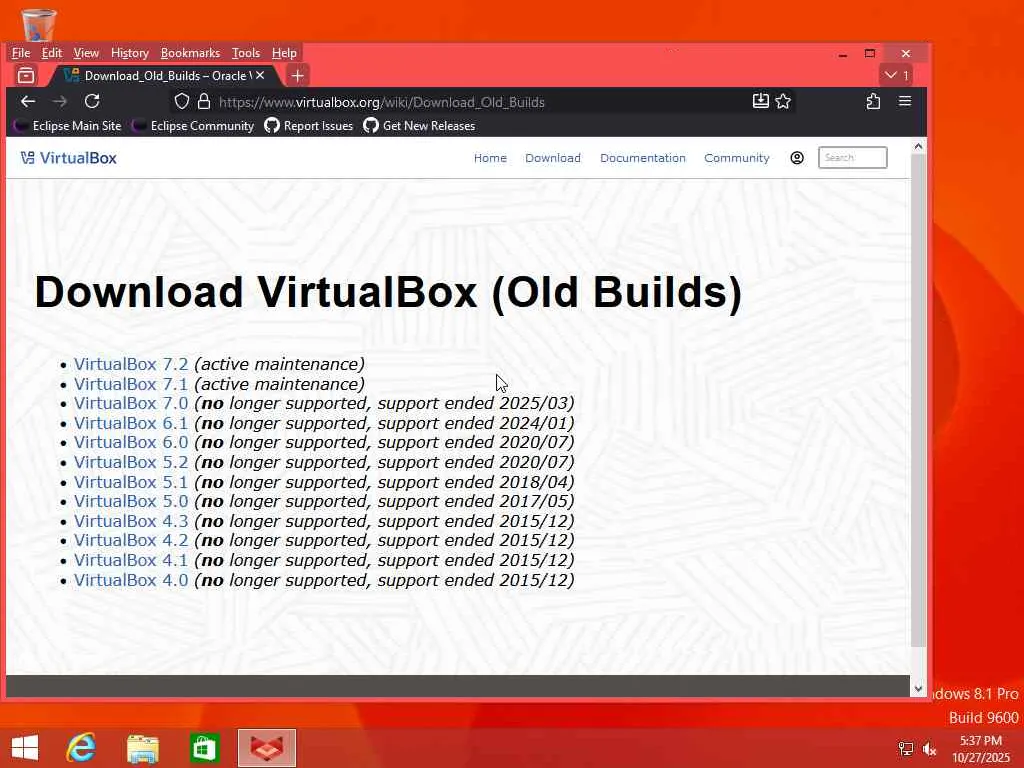Click the vertical scrollbar thumb
The image size is (1024, 768).
pos(918,401)
